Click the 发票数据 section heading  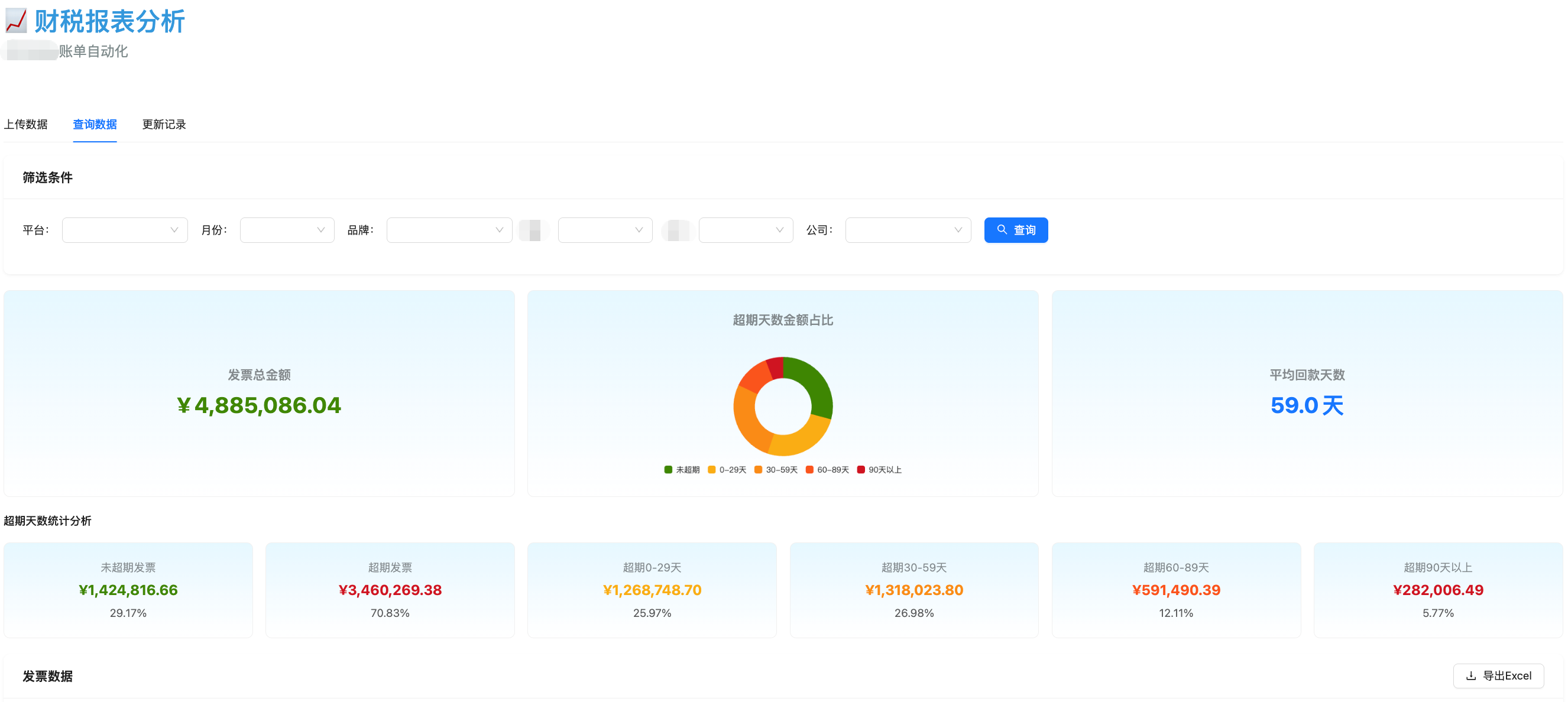47,677
